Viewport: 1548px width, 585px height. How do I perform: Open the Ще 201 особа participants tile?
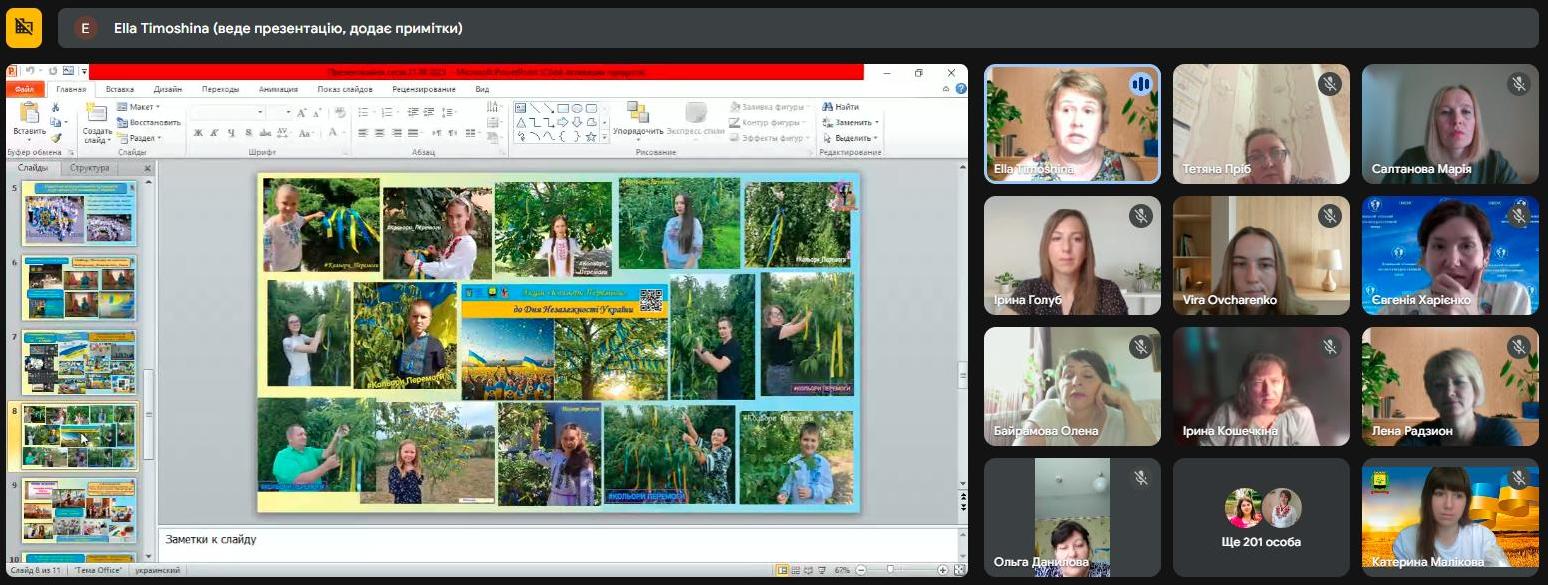coord(1260,518)
